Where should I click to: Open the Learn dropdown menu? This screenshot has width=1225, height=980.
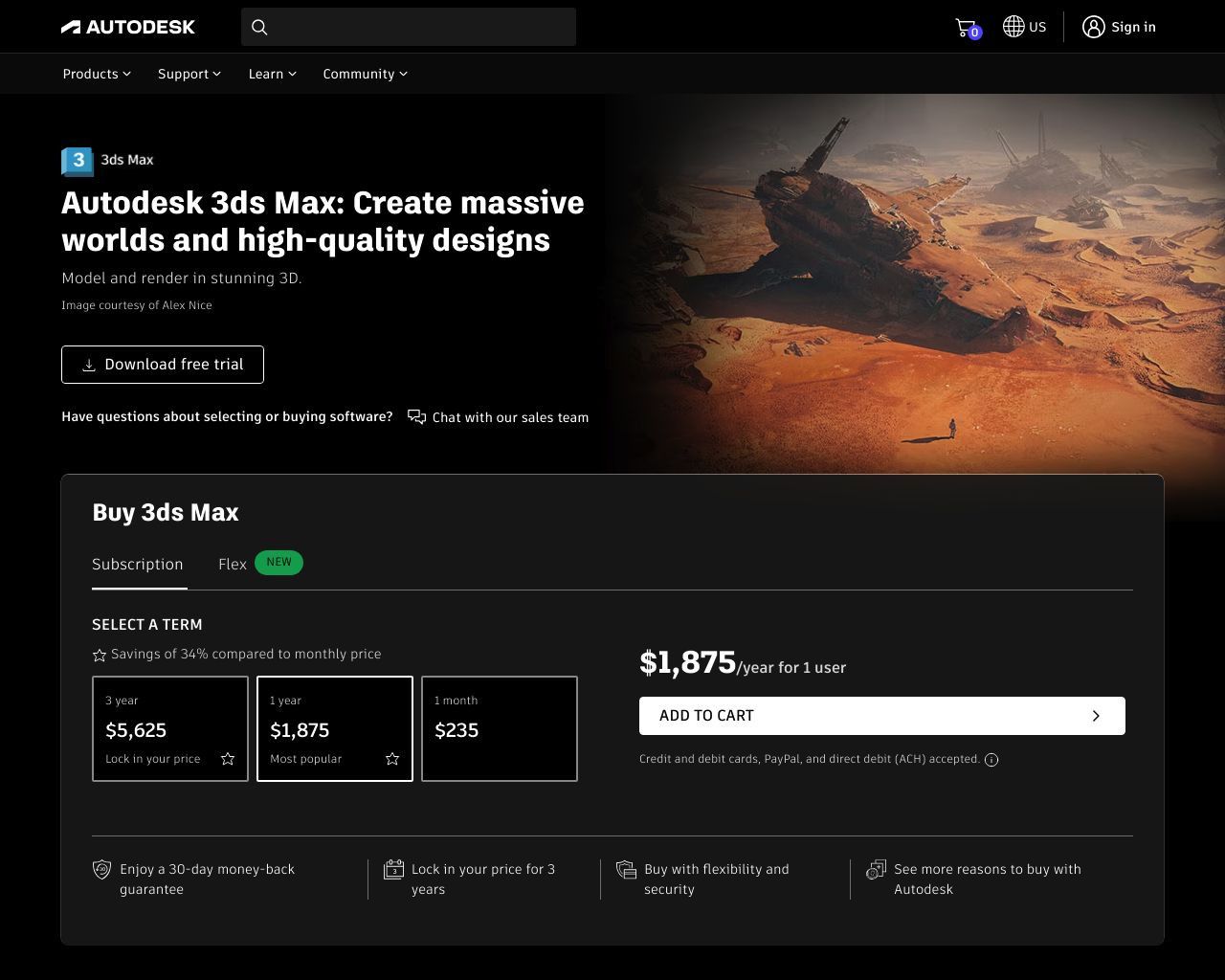(272, 74)
